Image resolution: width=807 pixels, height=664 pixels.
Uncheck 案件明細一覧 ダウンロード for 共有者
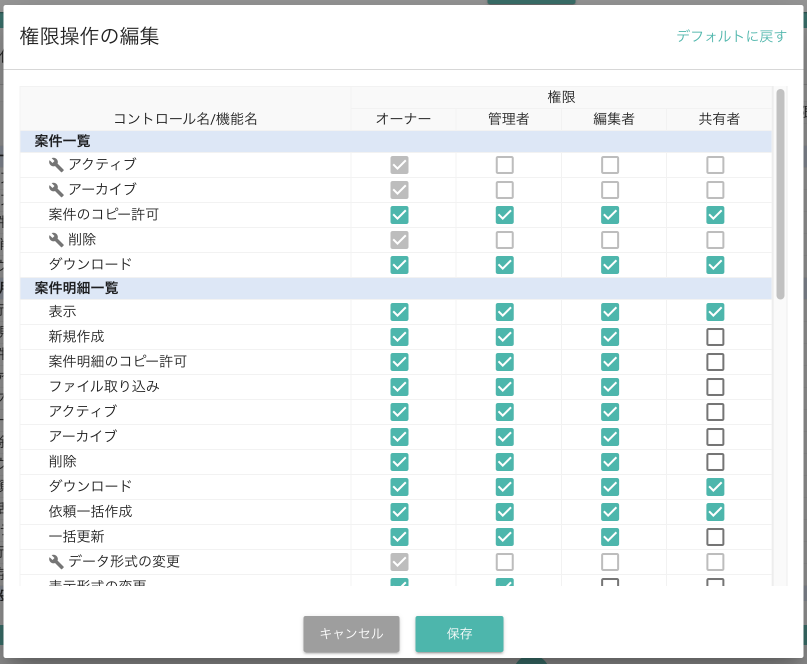715,487
